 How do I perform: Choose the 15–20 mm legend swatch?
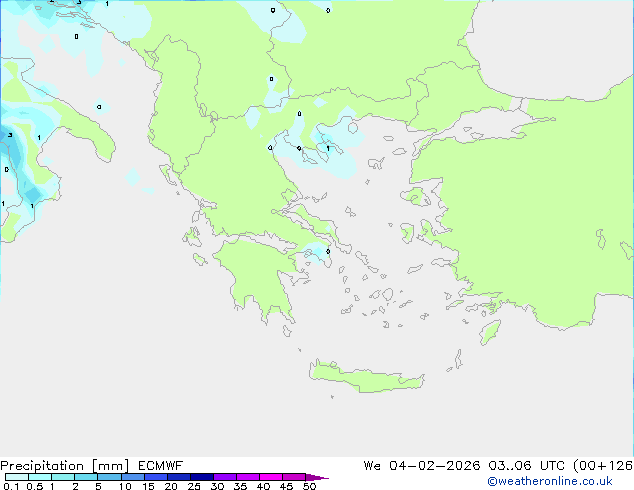coord(156,477)
